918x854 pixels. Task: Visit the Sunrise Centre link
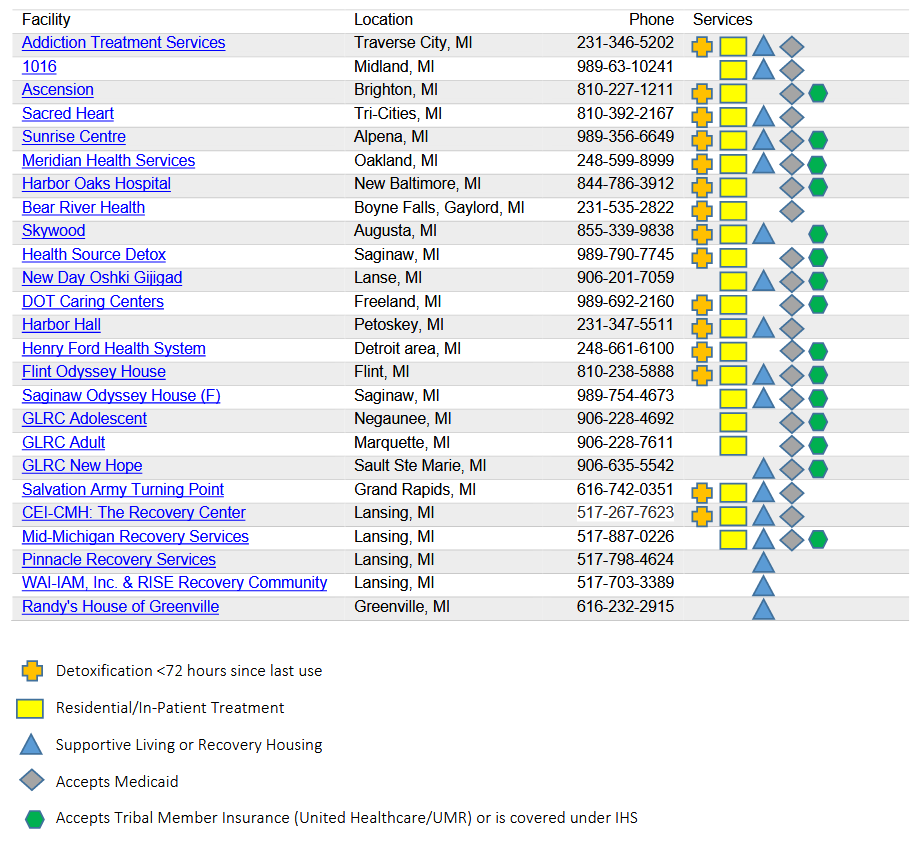click(x=74, y=136)
